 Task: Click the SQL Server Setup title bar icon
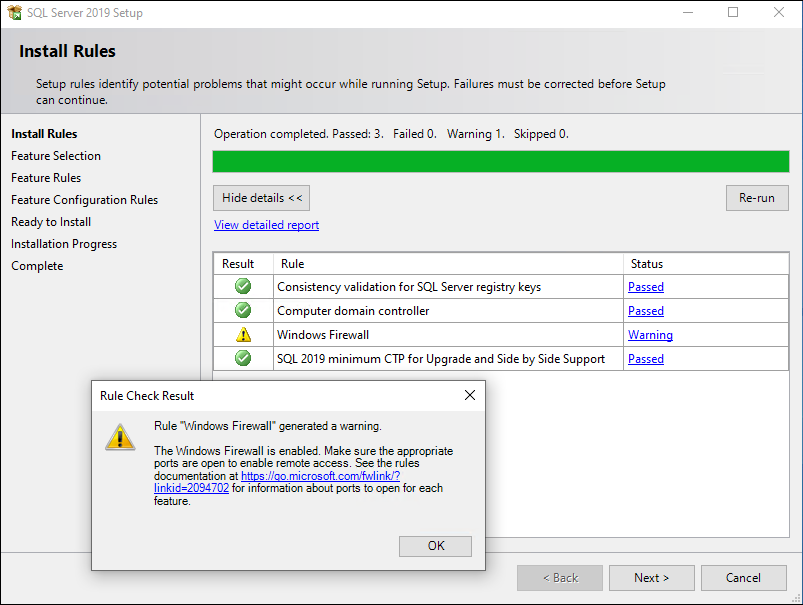click(x=14, y=12)
